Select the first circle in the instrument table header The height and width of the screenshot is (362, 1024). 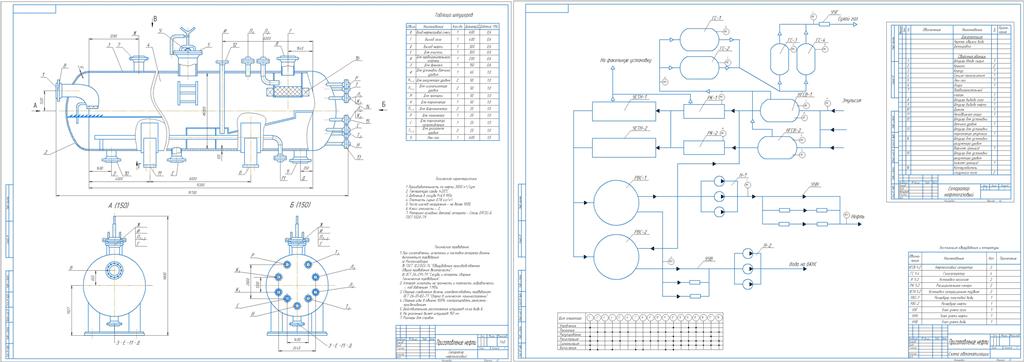point(591,317)
